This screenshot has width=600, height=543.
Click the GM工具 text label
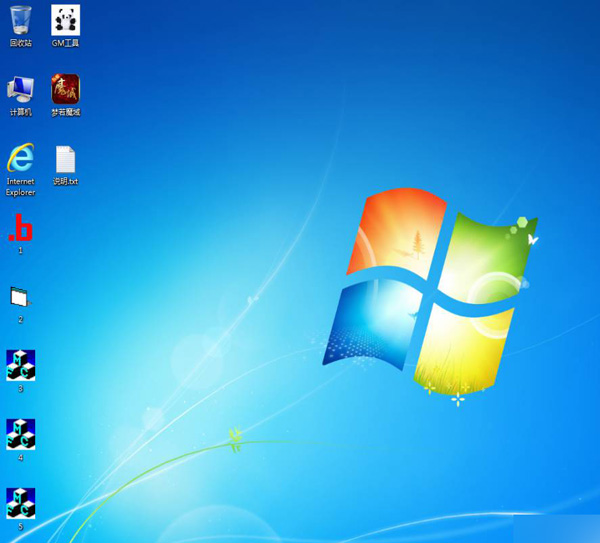point(65,43)
